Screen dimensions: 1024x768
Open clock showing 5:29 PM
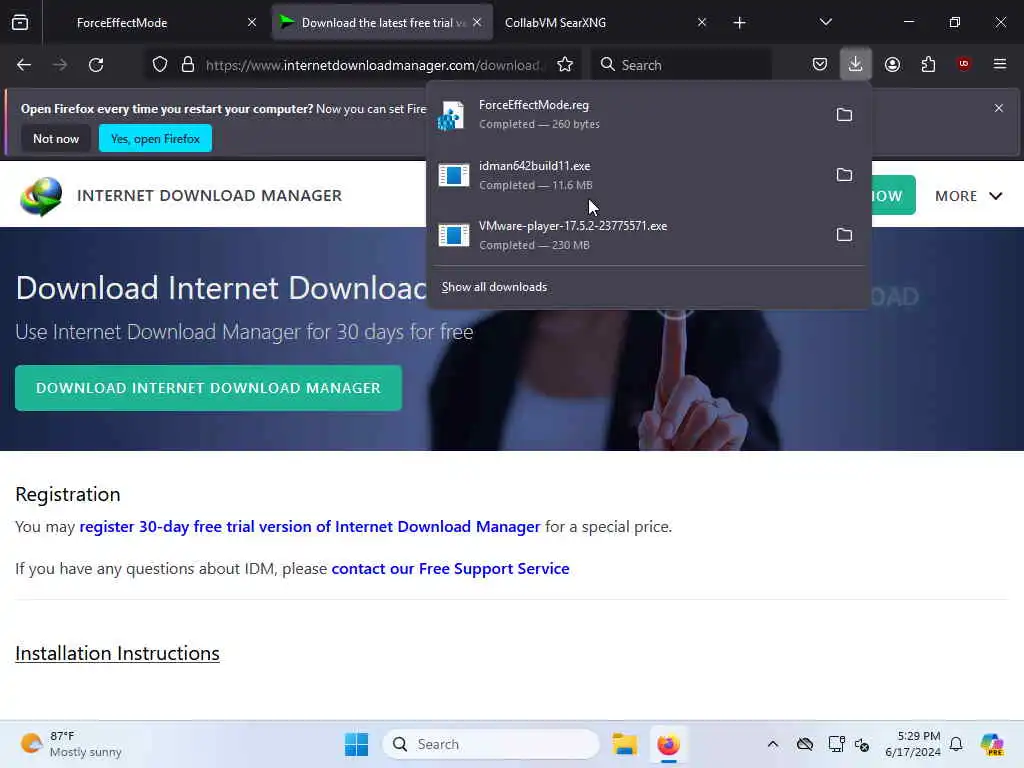point(912,744)
